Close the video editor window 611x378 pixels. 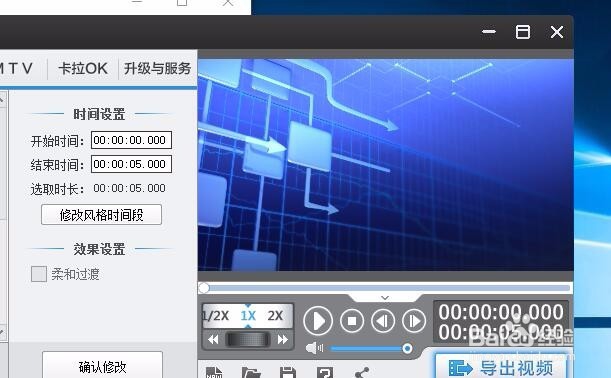[557, 32]
